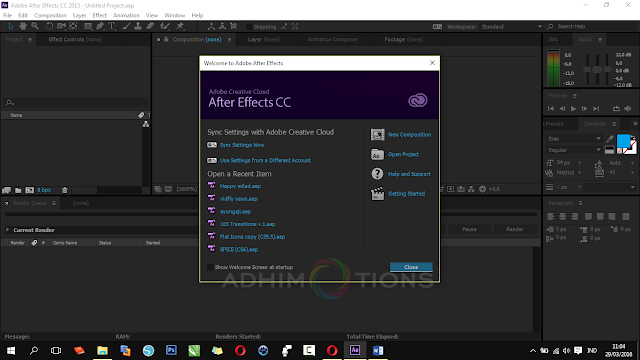Screen dimensions: 640x360
Task: Click the eyedropper in Character panel
Action: [610, 139]
